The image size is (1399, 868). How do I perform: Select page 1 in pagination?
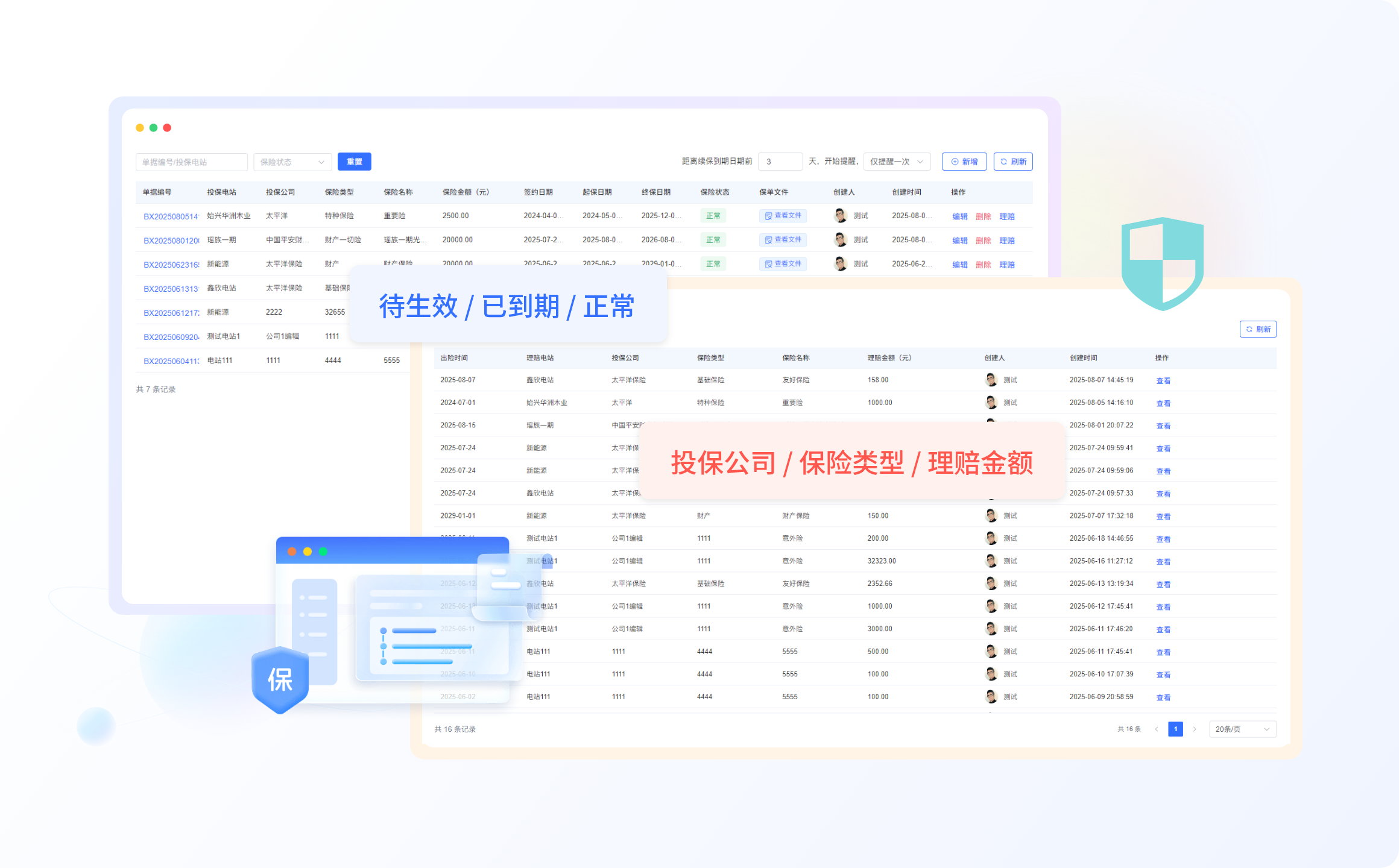[x=1175, y=729]
